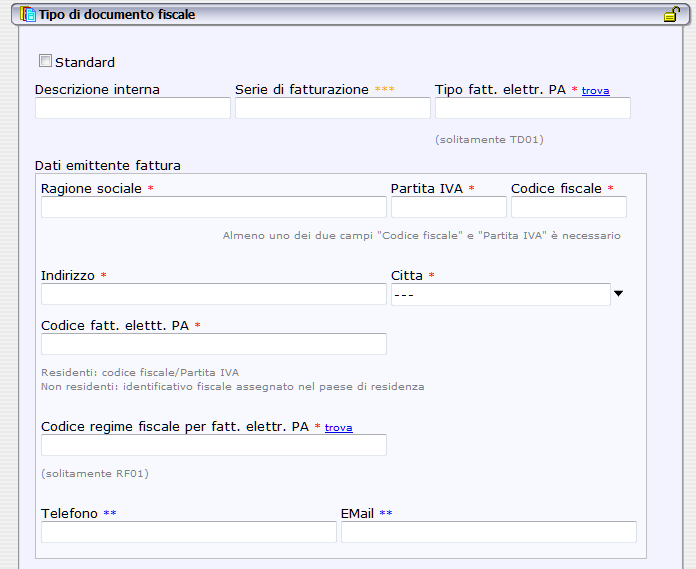Focus the Partita IVA input box
Screen dimensions: 696x569
tap(448, 207)
